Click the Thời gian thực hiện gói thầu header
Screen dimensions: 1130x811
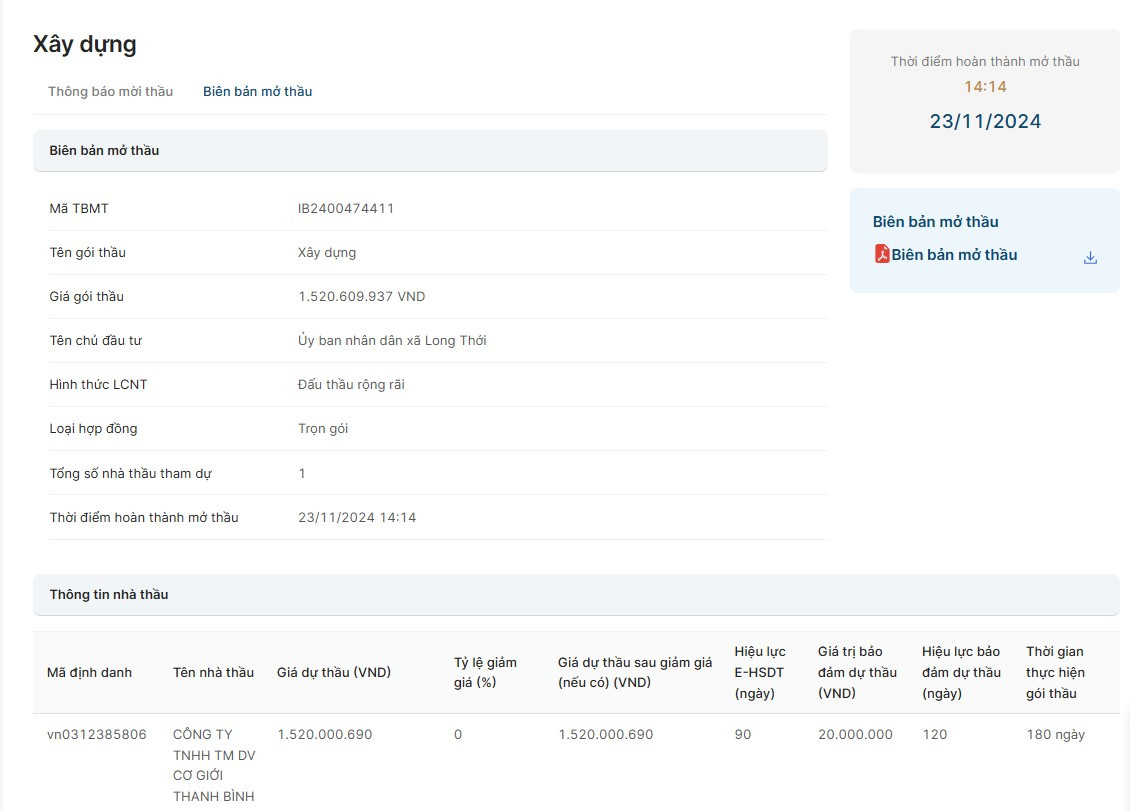[1055, 672]
